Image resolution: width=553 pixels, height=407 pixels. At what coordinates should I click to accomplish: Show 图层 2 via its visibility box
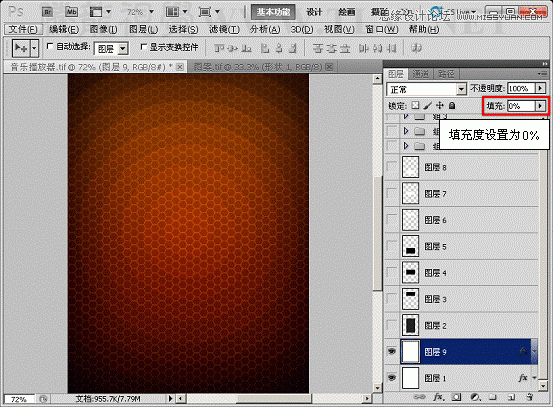(391, 325)
